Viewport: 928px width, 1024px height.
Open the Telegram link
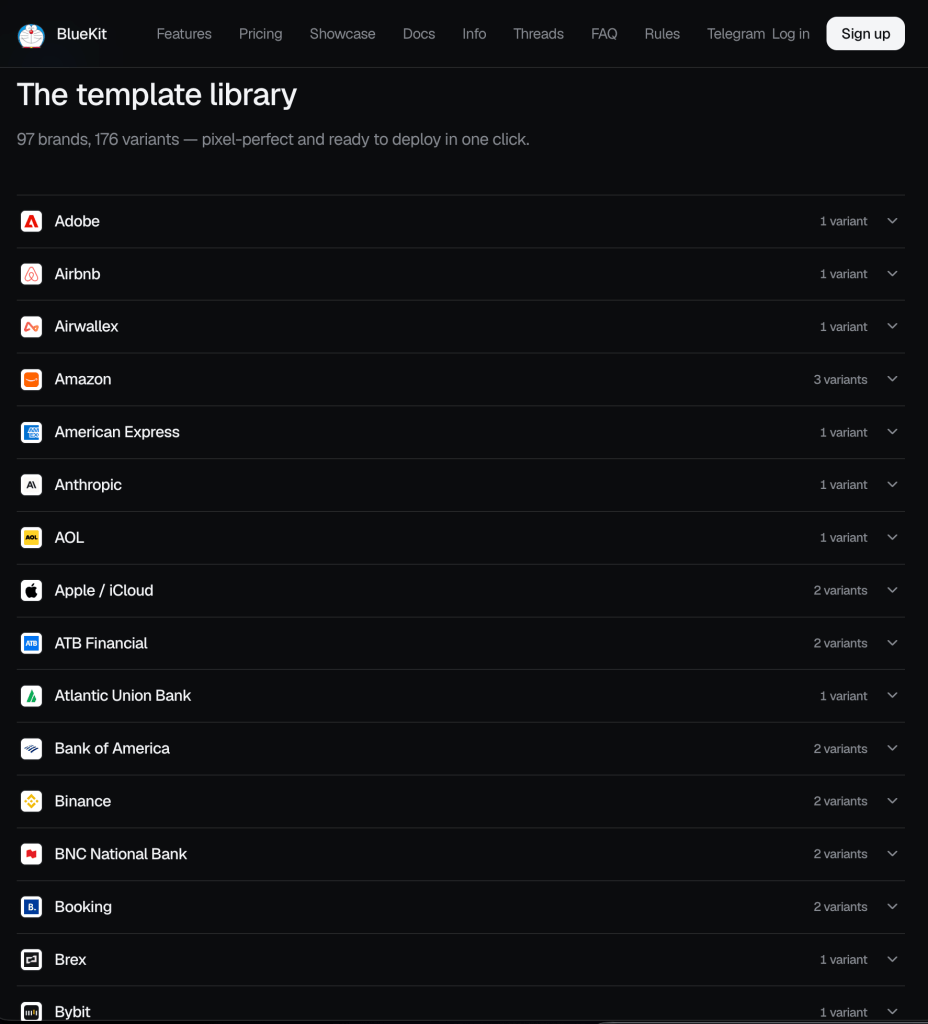(736, 34)
